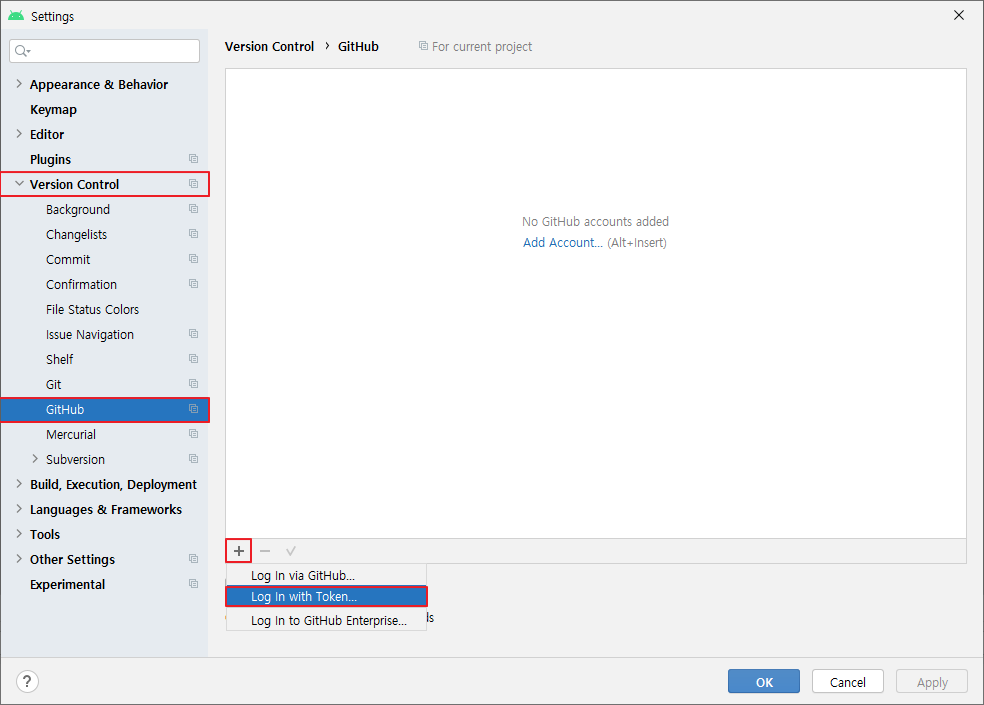The width and height of the screenshot is (984, 705).
Task: Click the Cancel button
Action: [x=848, y=682]
